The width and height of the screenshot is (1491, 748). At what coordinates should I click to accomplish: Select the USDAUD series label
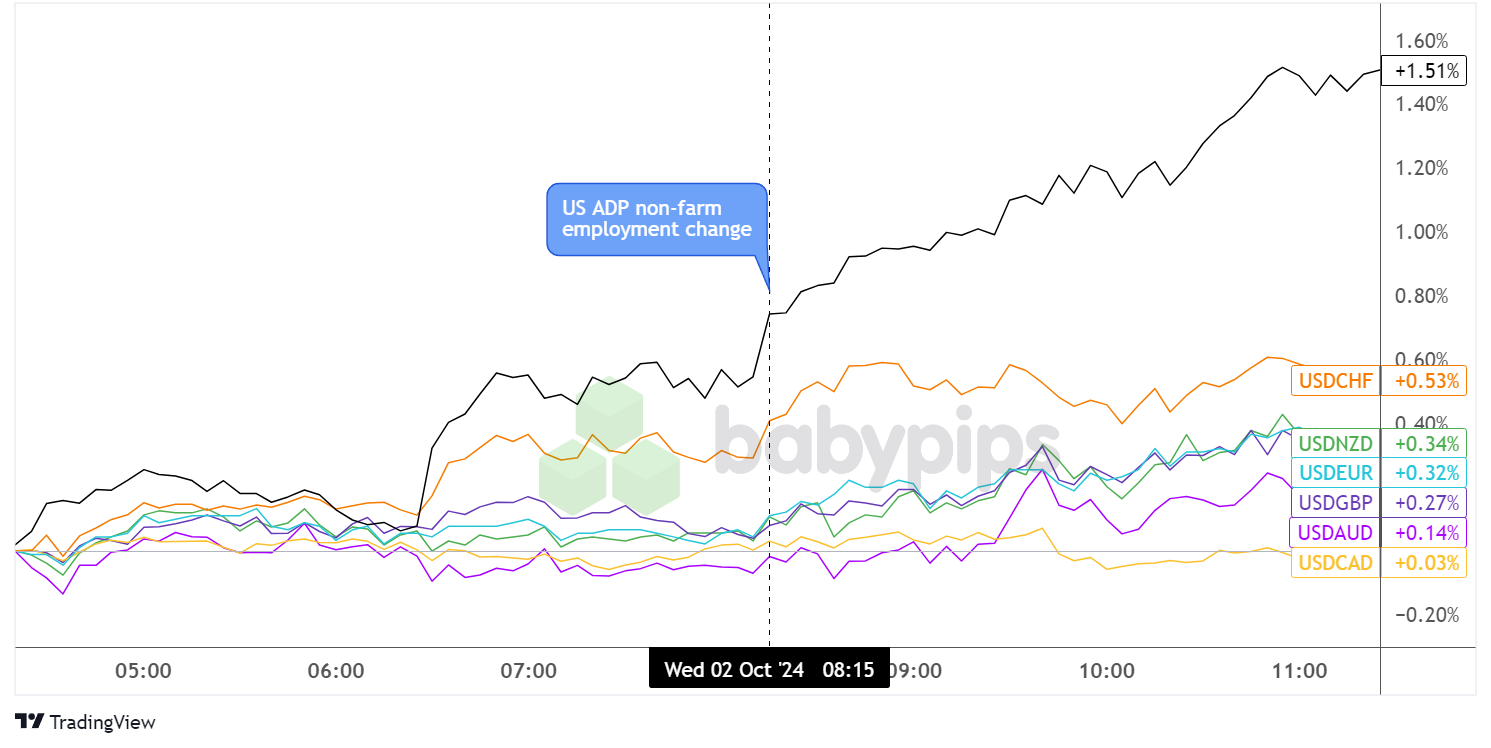pos(1335,532)
